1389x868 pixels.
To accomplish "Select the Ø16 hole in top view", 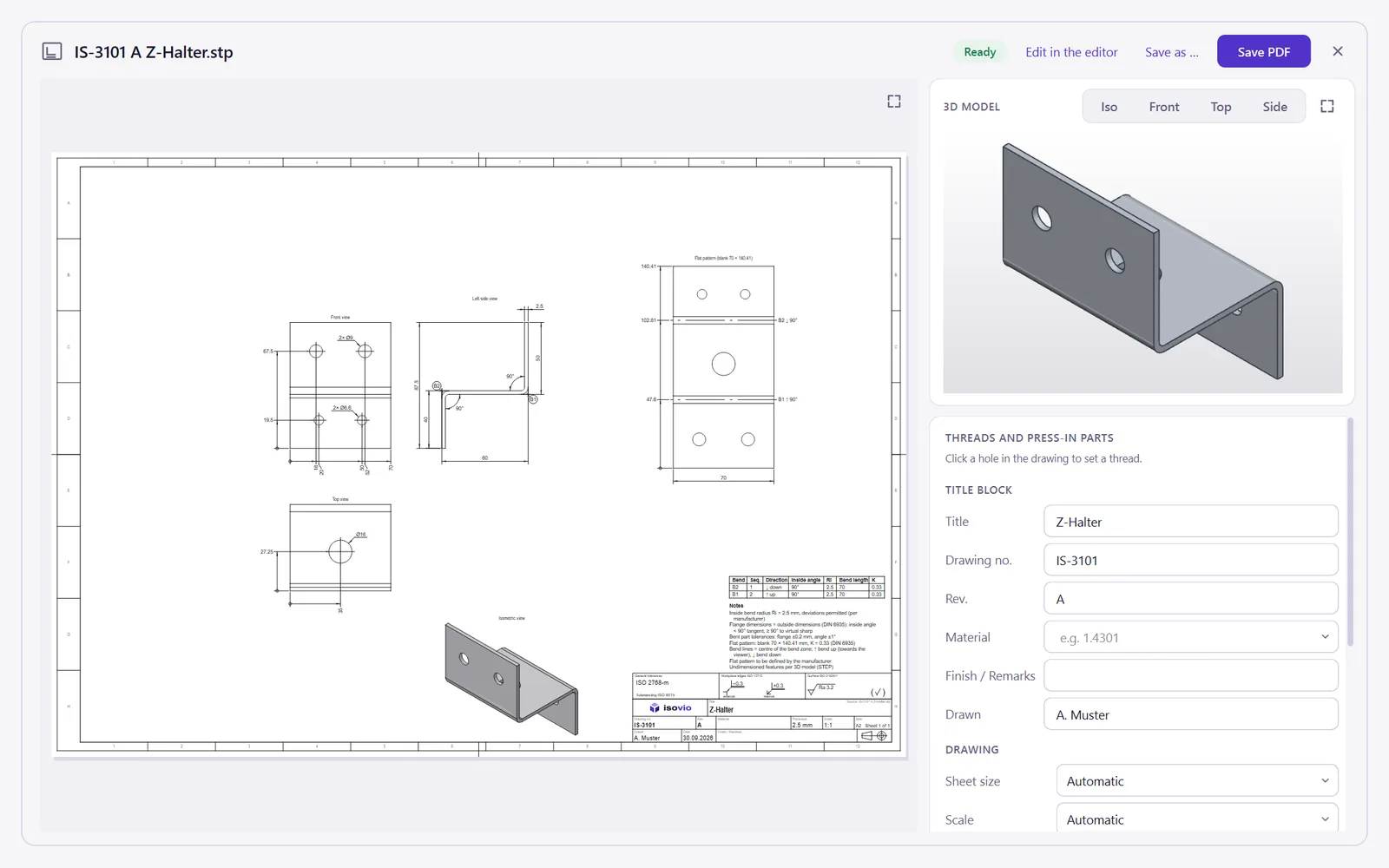I will (x=340, y=551).
